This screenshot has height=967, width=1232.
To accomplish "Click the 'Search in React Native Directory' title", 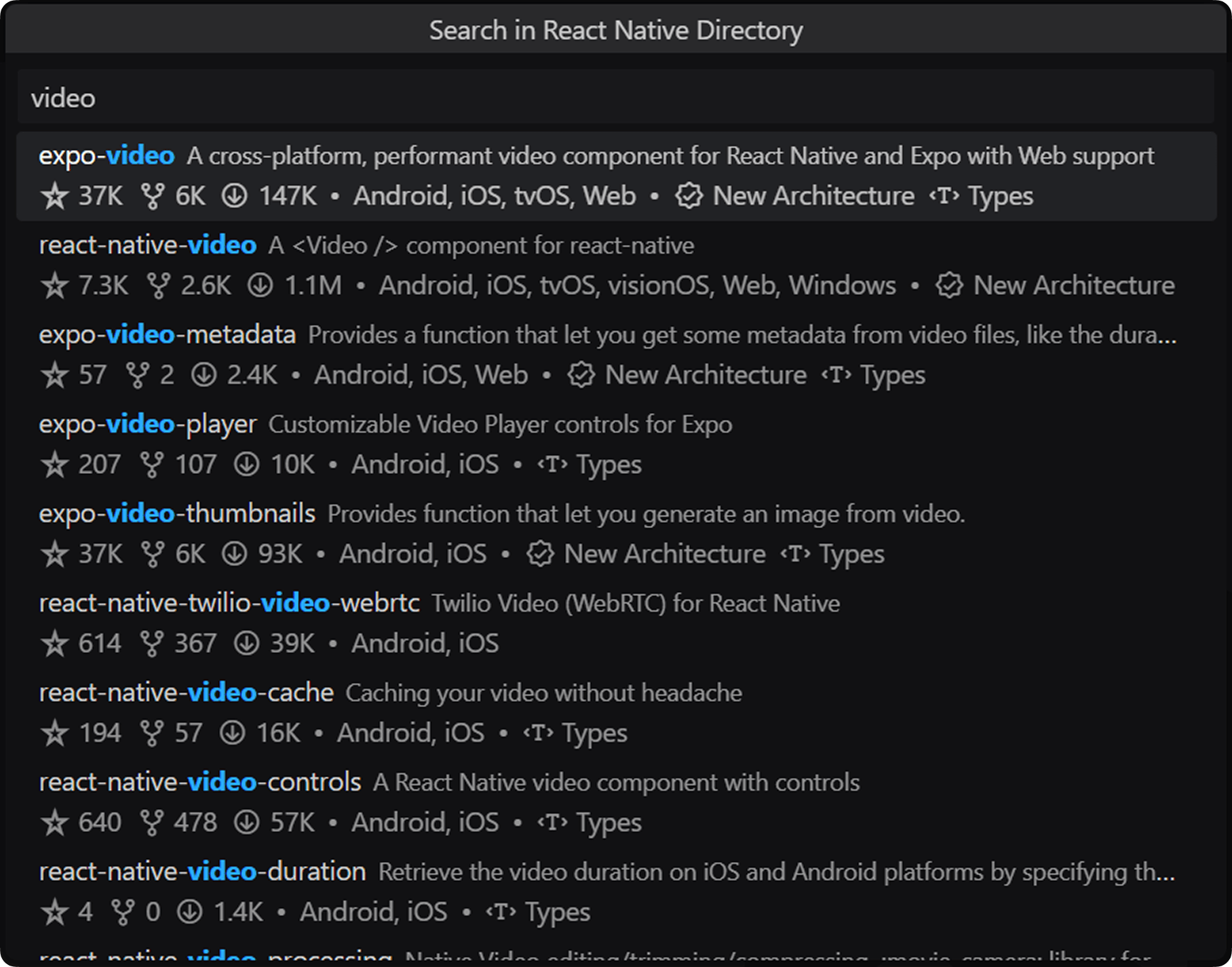I will pos(616,31).
